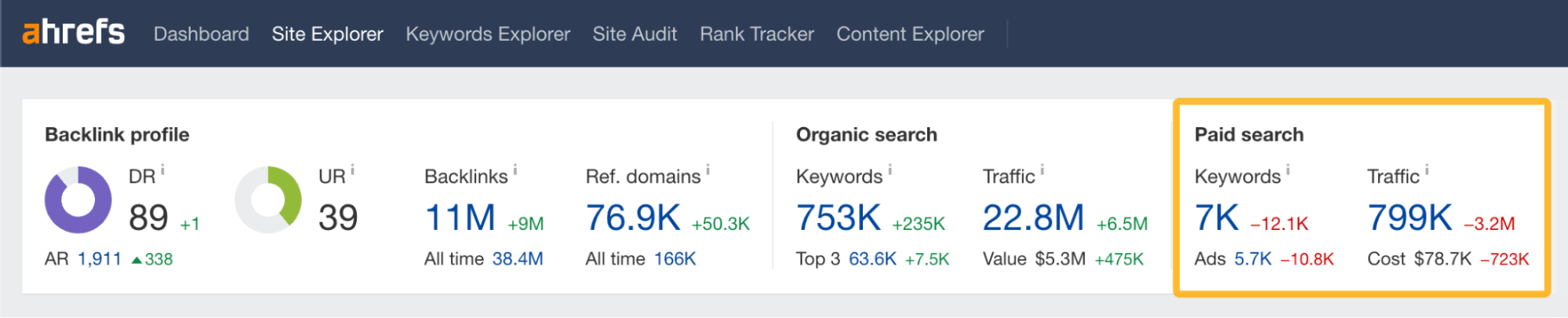Open Content Explorer
Screen dimensions: 1568x318
[910, 35]
